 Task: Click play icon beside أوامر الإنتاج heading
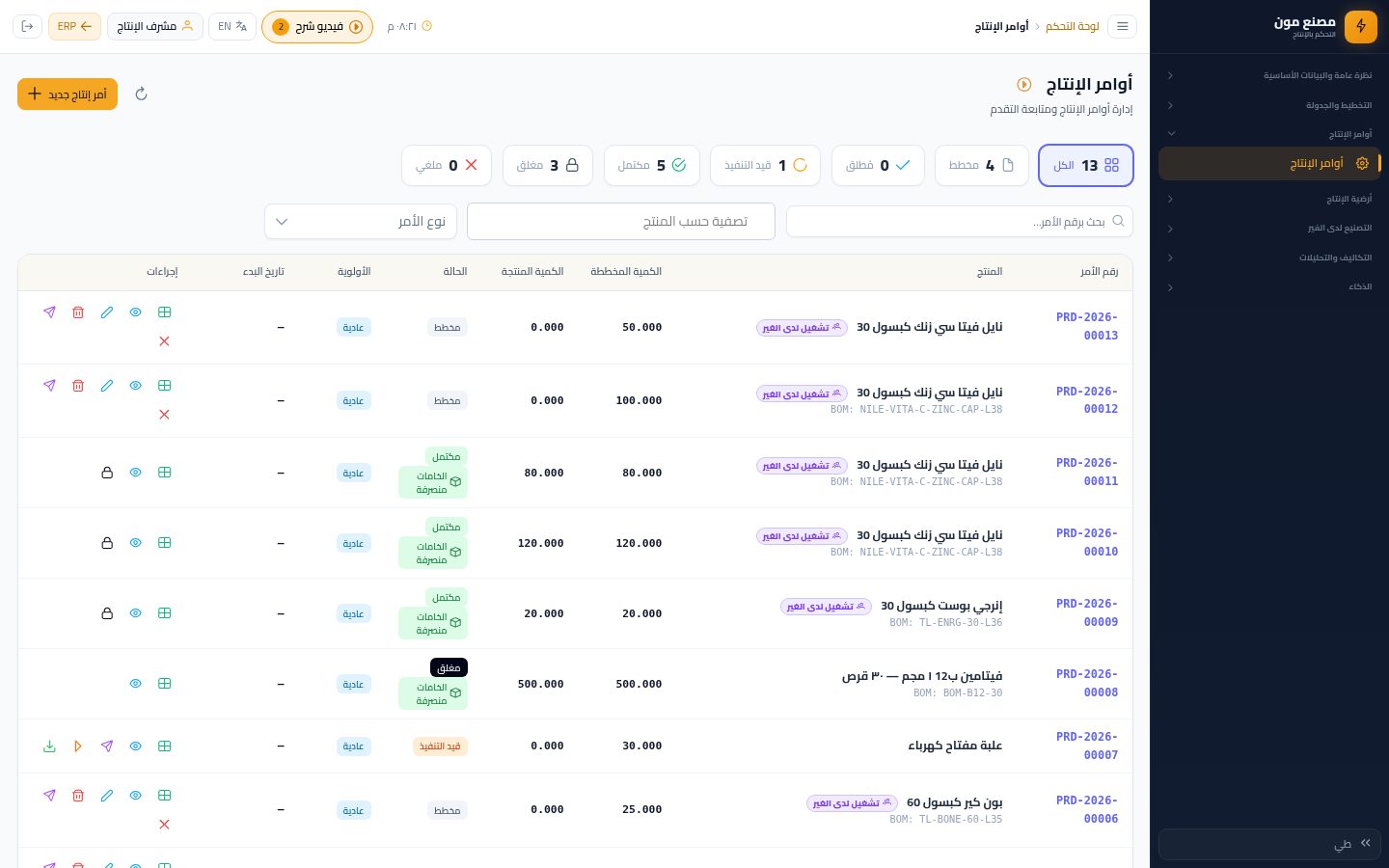tap(1024, 85)
